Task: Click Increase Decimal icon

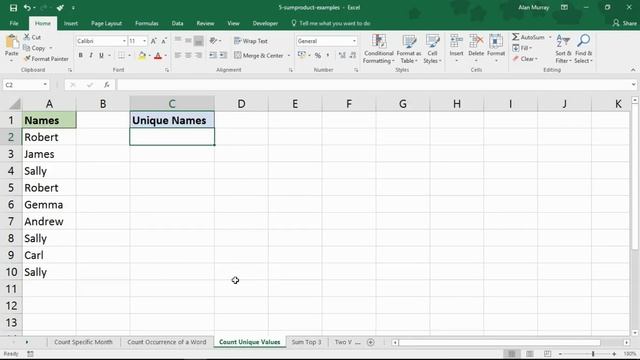Action: (x=342, y=56)
